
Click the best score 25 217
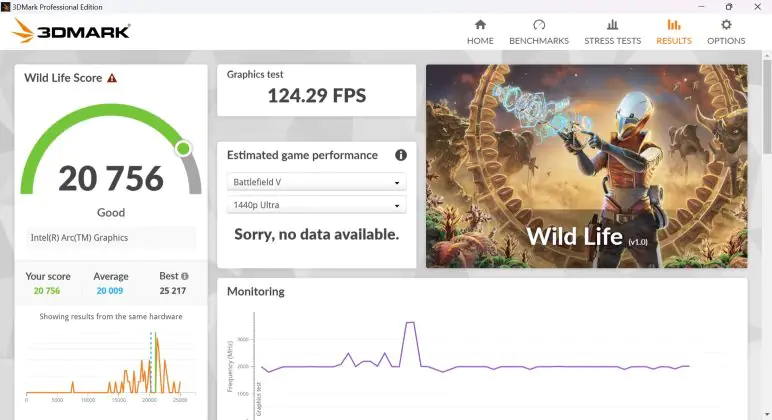pos(173,291)
